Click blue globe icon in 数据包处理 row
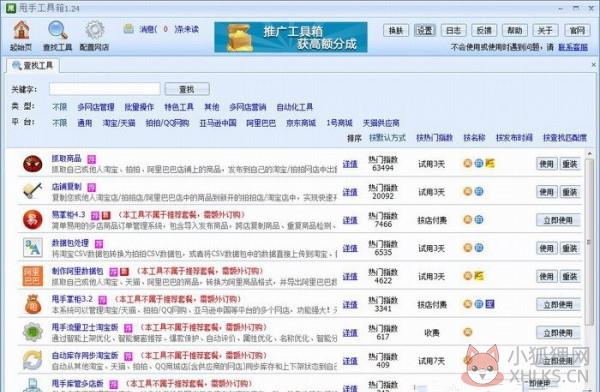 point(479,248)
